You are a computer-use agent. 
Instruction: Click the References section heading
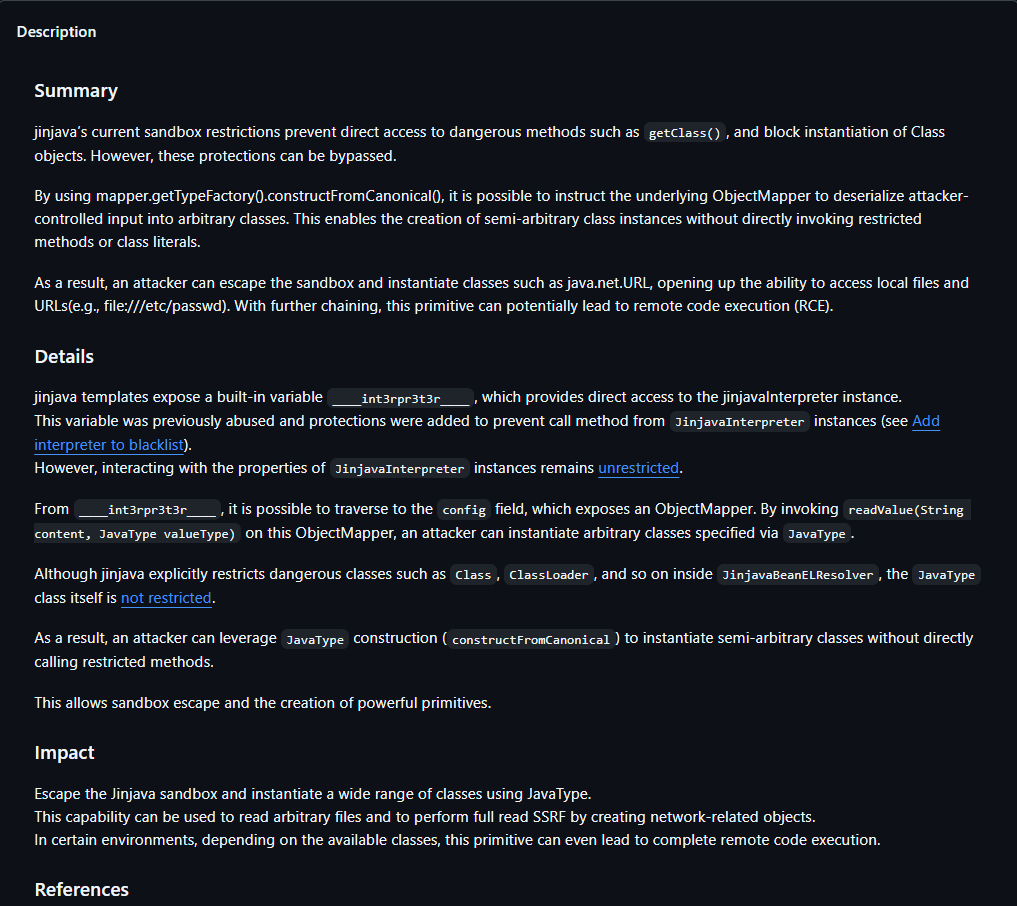81,889
